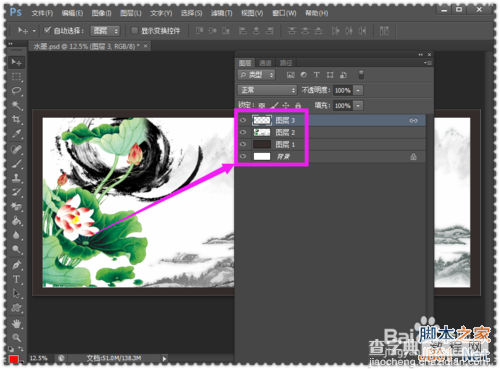Click the 图层 3 layer thumbnail
The height and width of the screenshot is (369, 500).
262,120
